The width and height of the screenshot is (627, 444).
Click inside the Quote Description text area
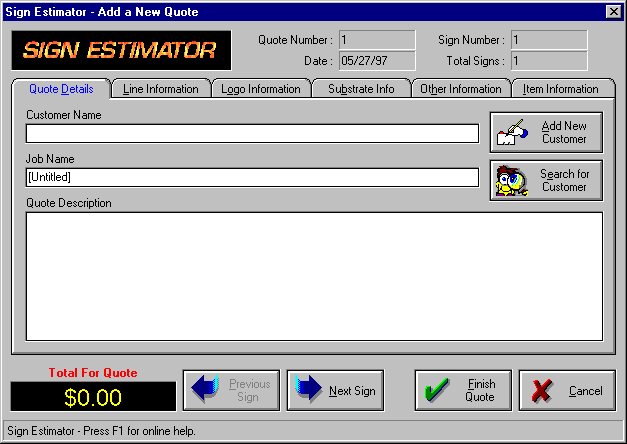314,276
